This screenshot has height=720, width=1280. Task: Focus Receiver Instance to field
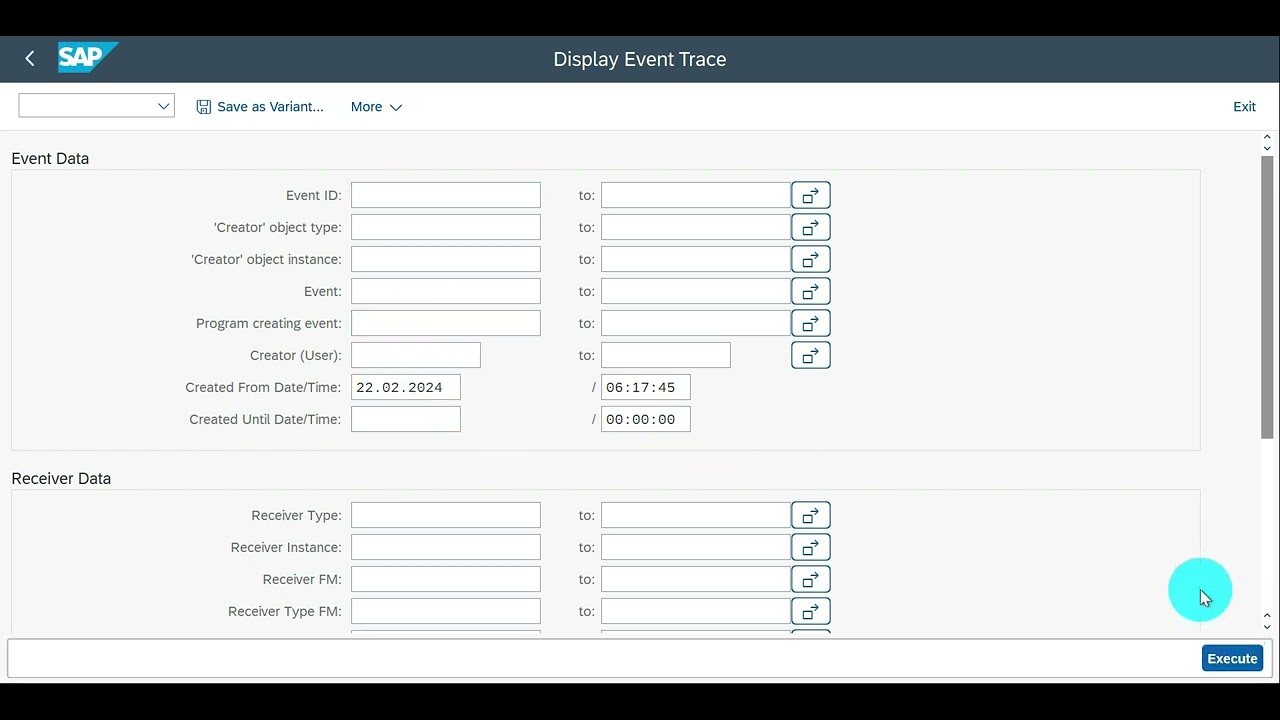pyautogui.click(x=696, y=547)
